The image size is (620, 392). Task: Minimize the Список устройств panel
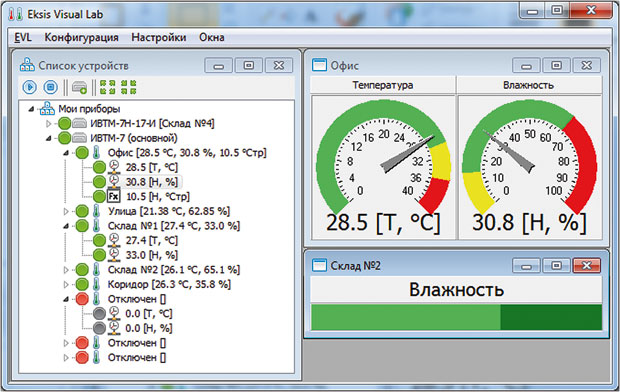point(219,65)
